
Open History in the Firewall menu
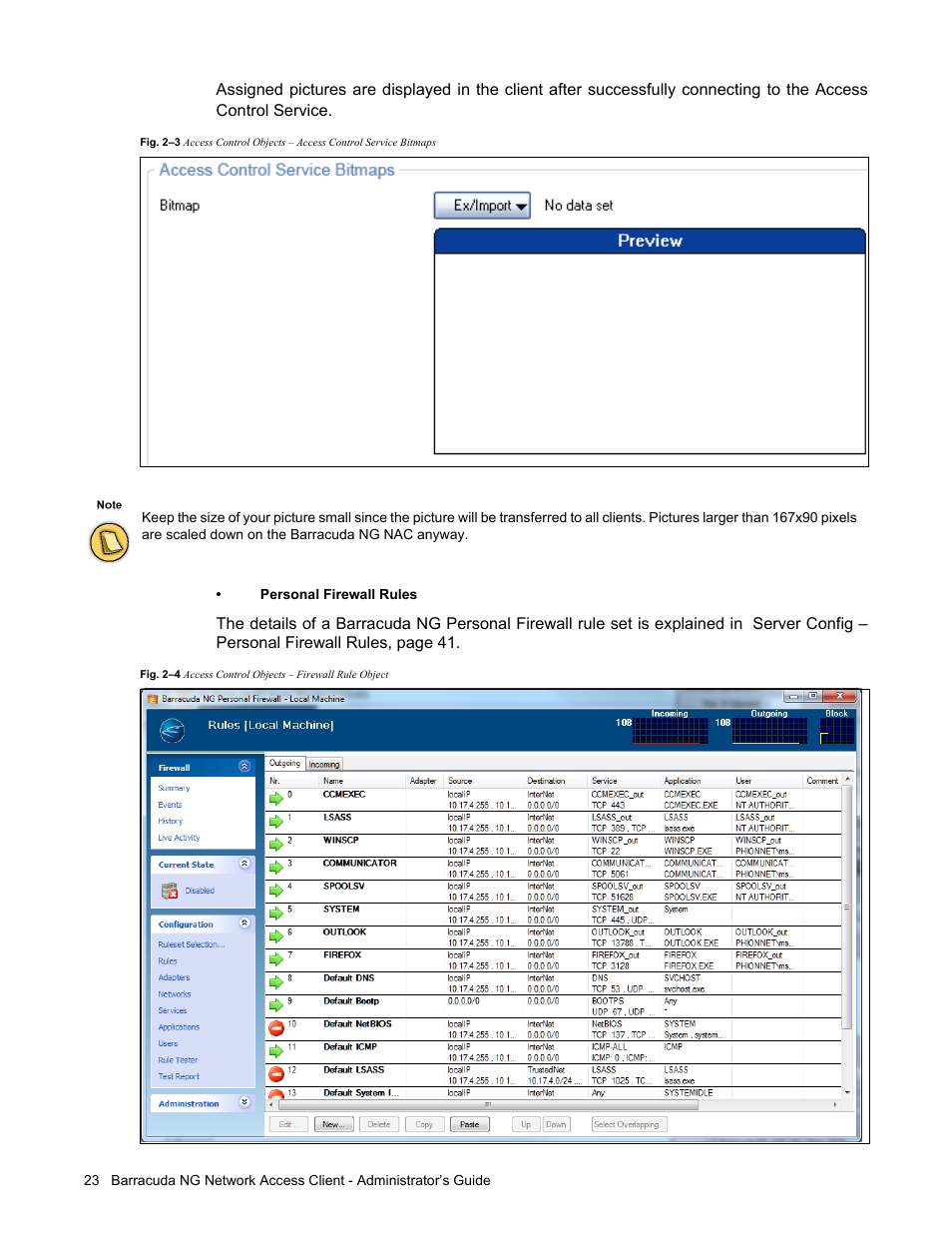click(170, 822)
